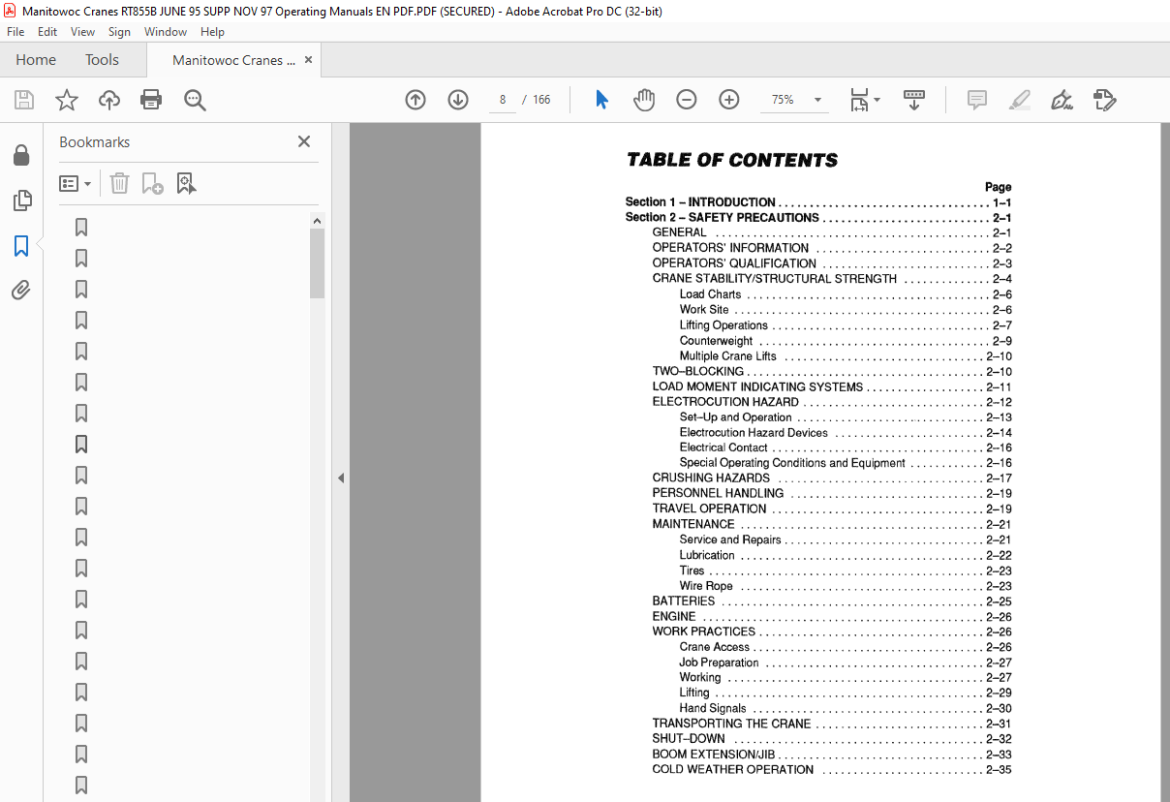Click 'Section 1 – INTRODUCTION' contents entry
Image resolution: width=1170 pixels, height=802 pixels.
[x=818, y=202]
